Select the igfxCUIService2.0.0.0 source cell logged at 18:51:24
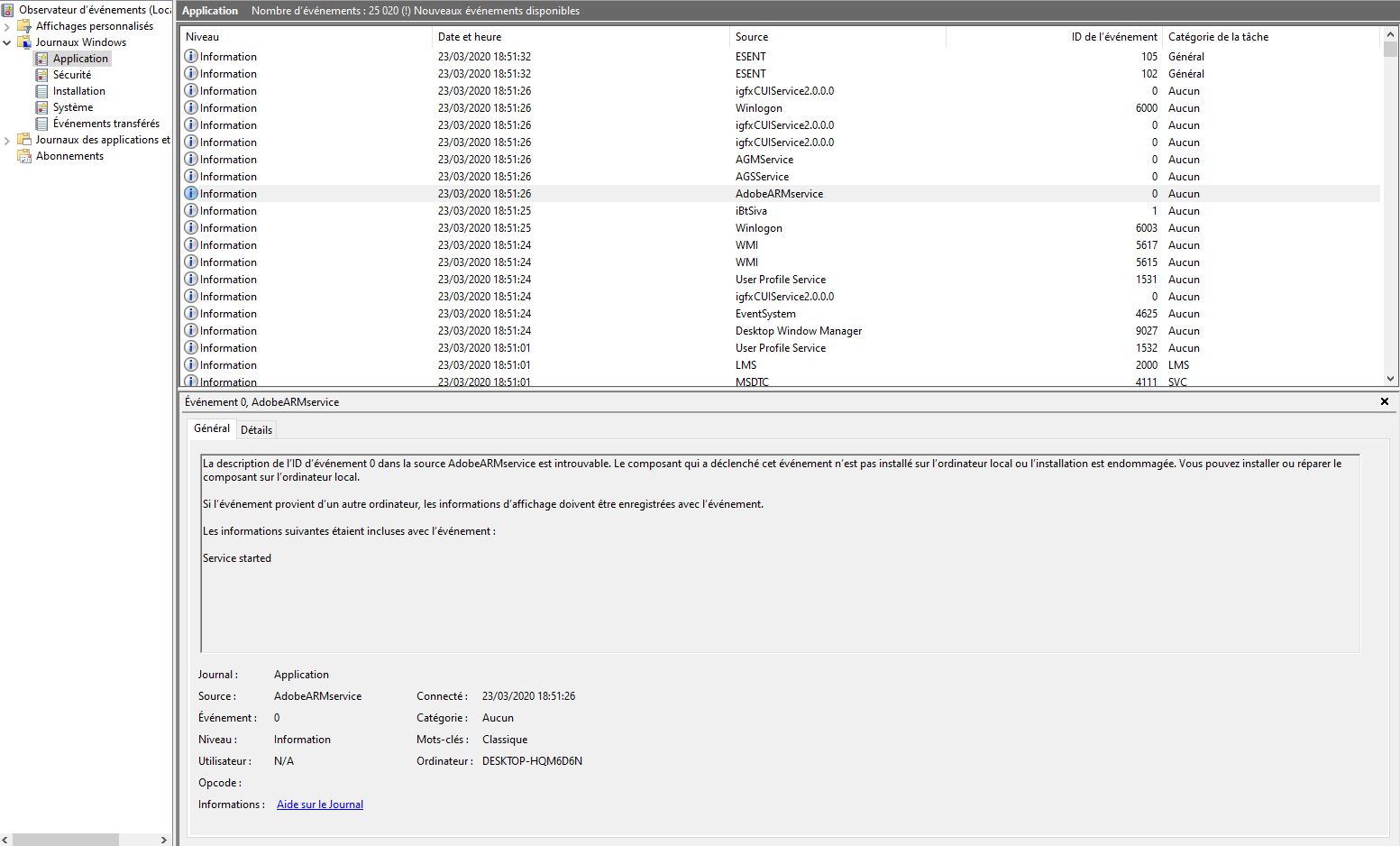The width and height of the screenshot is (1400, 846). pos(784,297)
